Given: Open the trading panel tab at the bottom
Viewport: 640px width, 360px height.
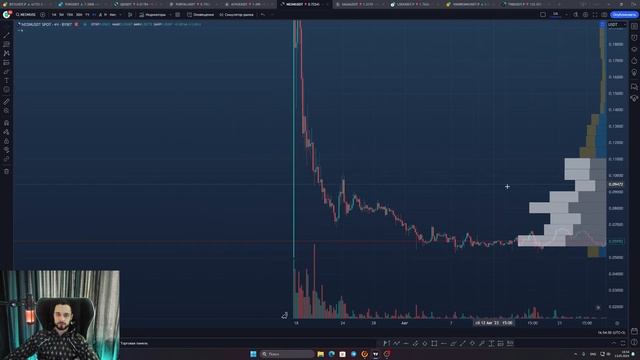Looking at the screenshot, I should click(134, 343).
